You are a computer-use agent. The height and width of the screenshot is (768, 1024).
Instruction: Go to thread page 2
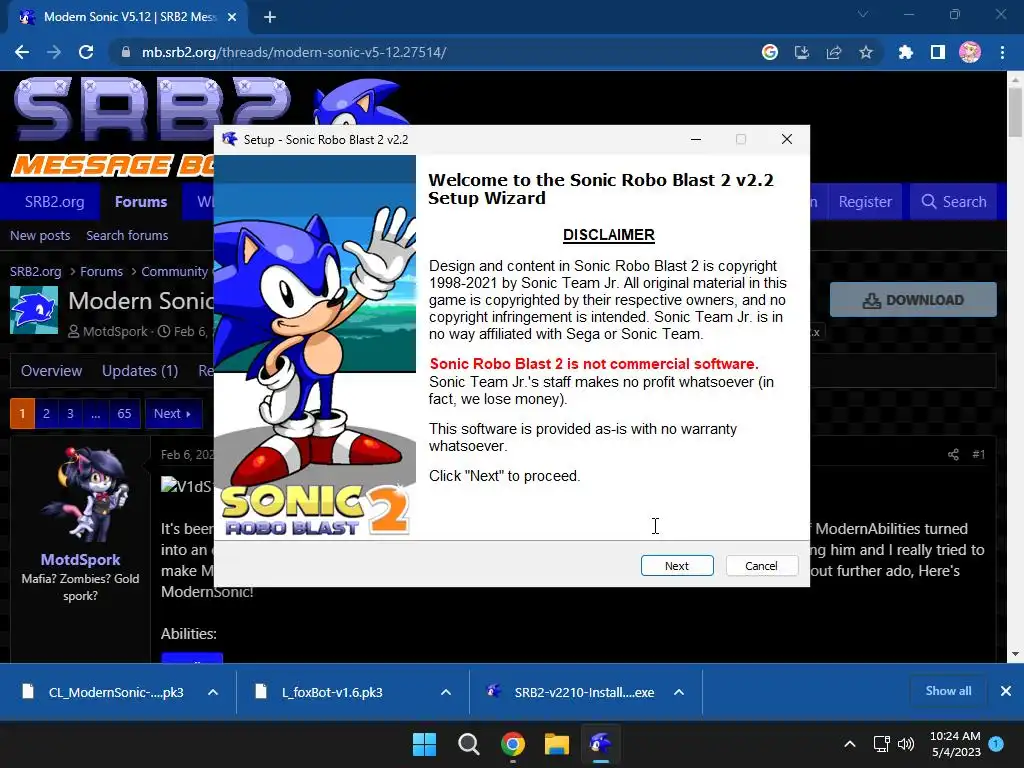coord(46,413)
